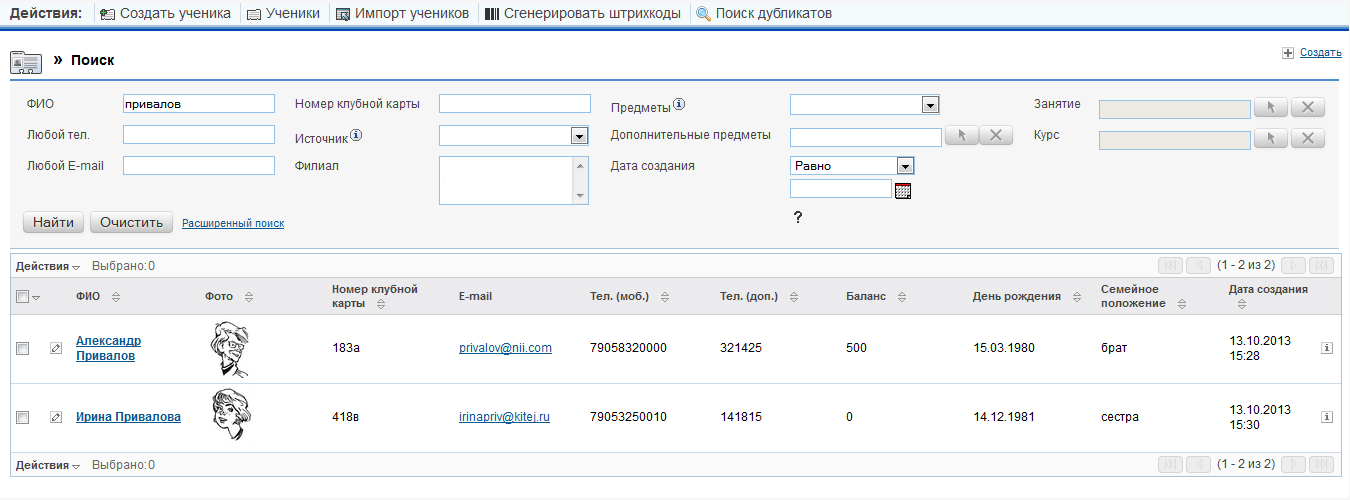The height and width of the screenshot is (500, 1350).
Task: Click edit pencil icon for Александр Привалов
Action: click(56, 348)
